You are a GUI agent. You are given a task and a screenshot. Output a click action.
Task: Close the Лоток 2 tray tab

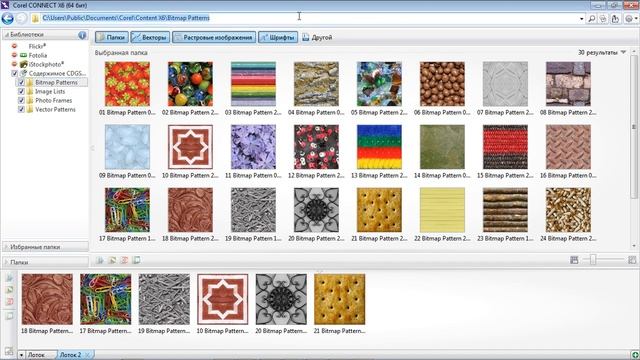[x=87, y=355]
